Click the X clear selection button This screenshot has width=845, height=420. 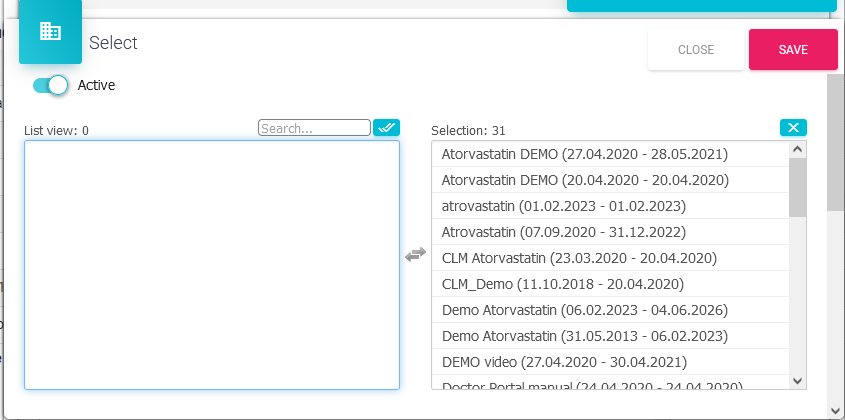(x=793, y=128)
